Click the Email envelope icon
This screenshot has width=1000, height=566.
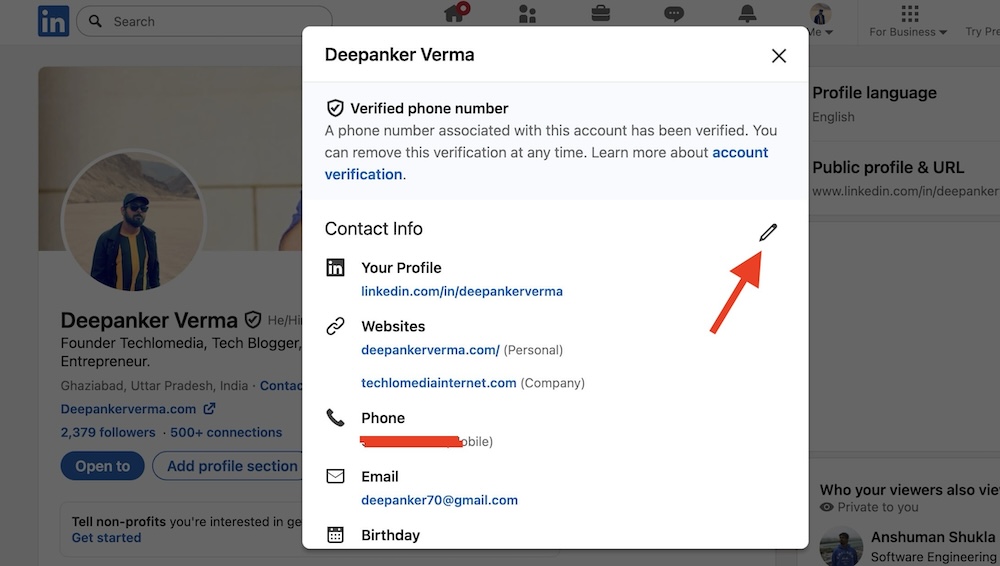335,476
